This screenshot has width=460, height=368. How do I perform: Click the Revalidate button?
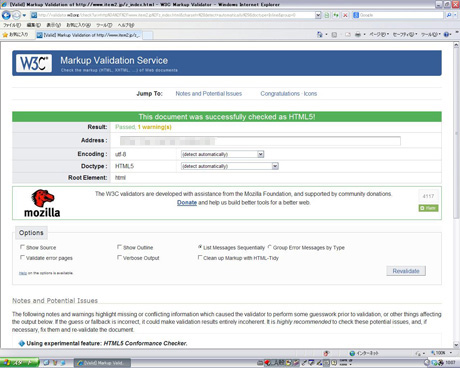click(x=406, y=271)
